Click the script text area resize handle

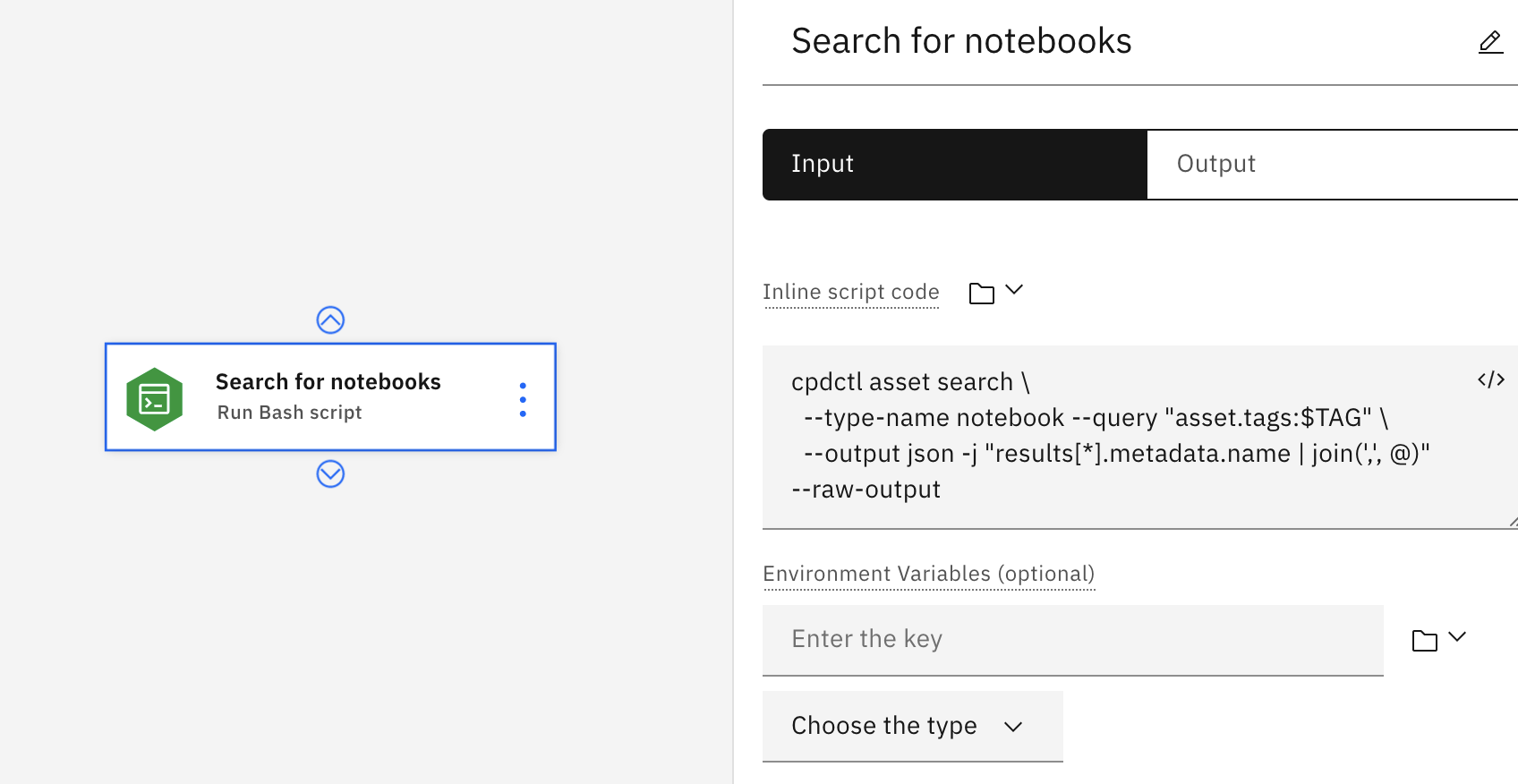1512,522
